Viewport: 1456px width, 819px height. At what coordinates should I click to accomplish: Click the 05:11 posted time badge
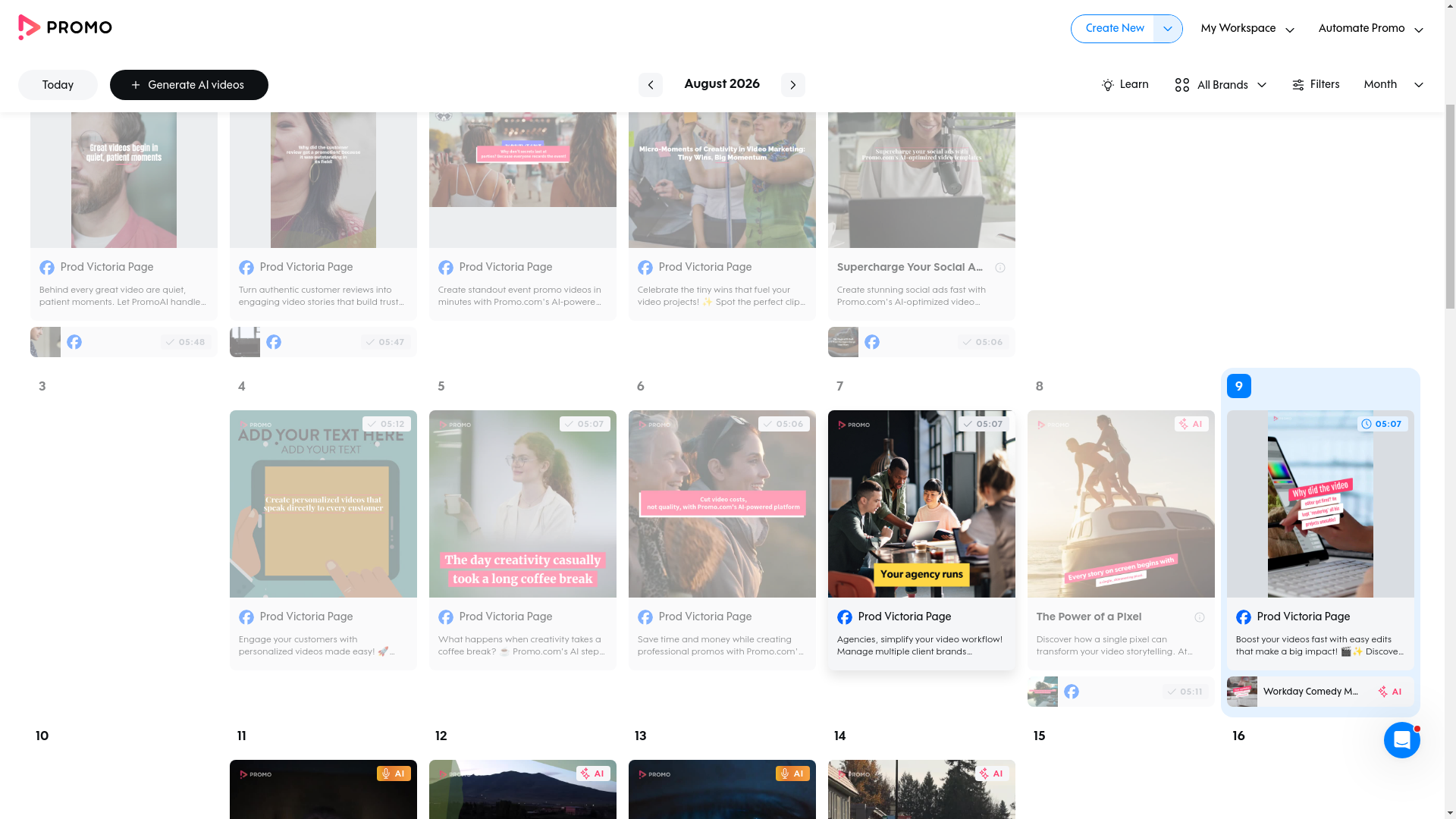point(1184,692)
